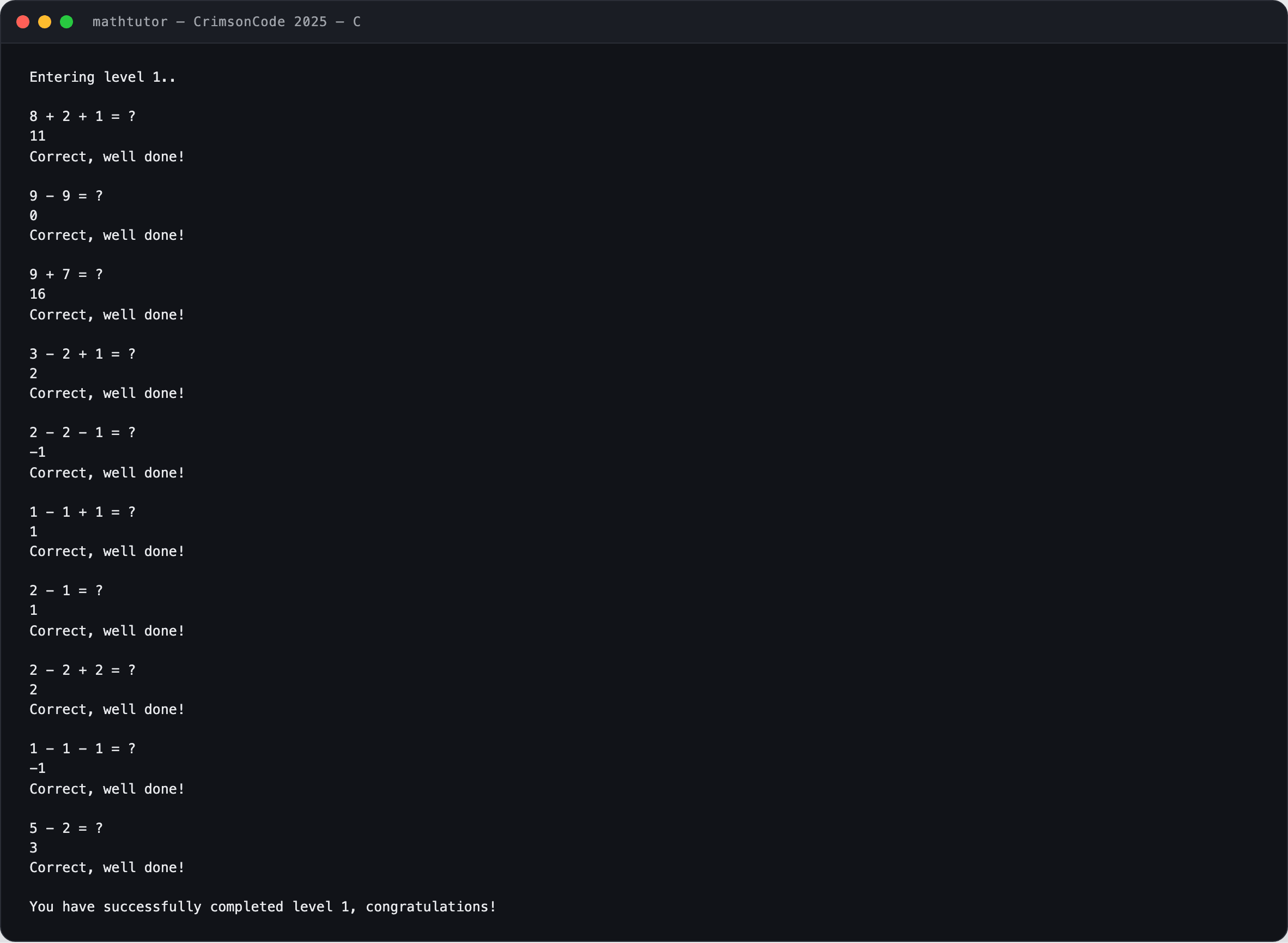Click the final 'successfully completed level 1' message
Viewport: 1288px width, 943px height.
(x=263, y=907)
